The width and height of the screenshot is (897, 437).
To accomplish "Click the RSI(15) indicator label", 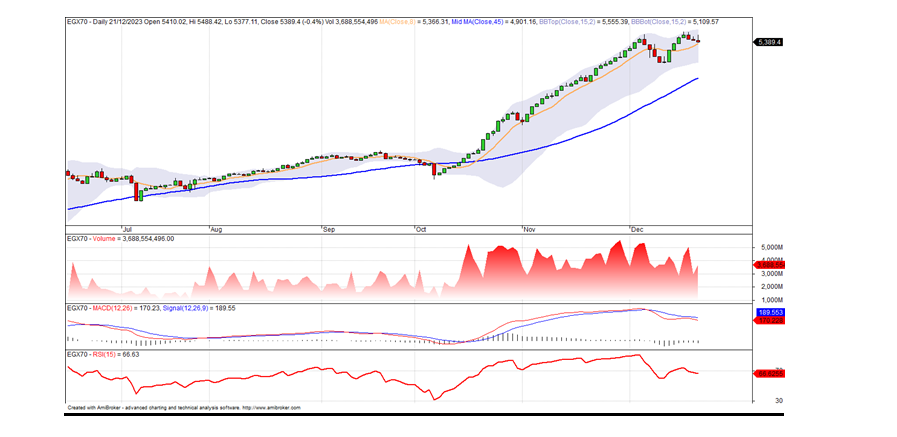I will pos(103,354).
